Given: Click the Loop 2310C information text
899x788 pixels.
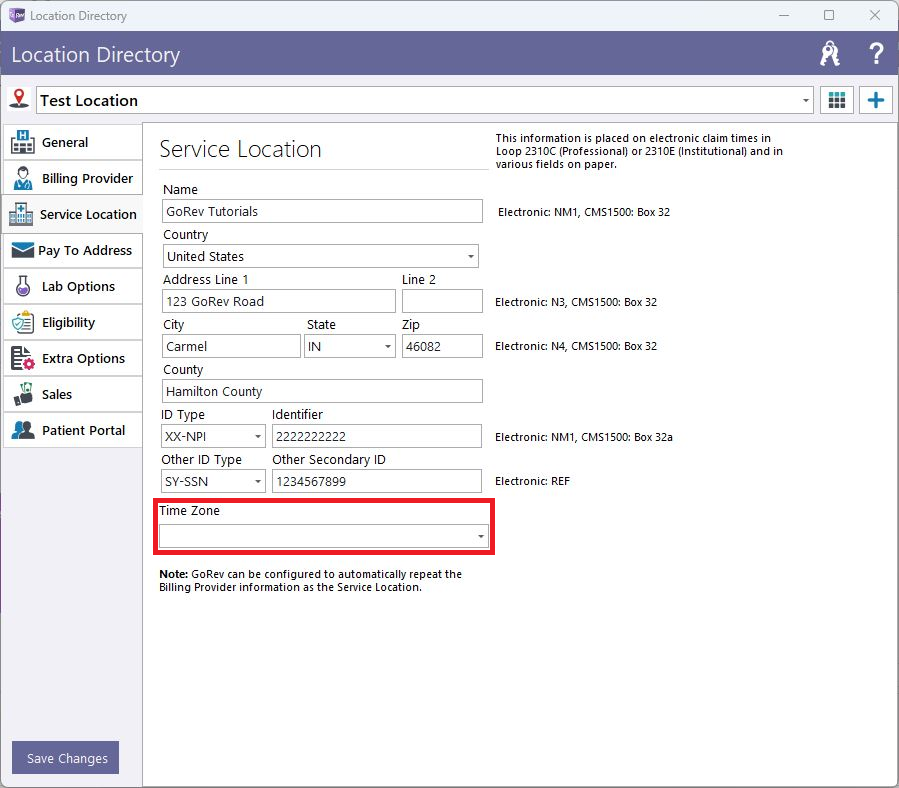Looking at the screenshot, I should click(x=639, y=151).
